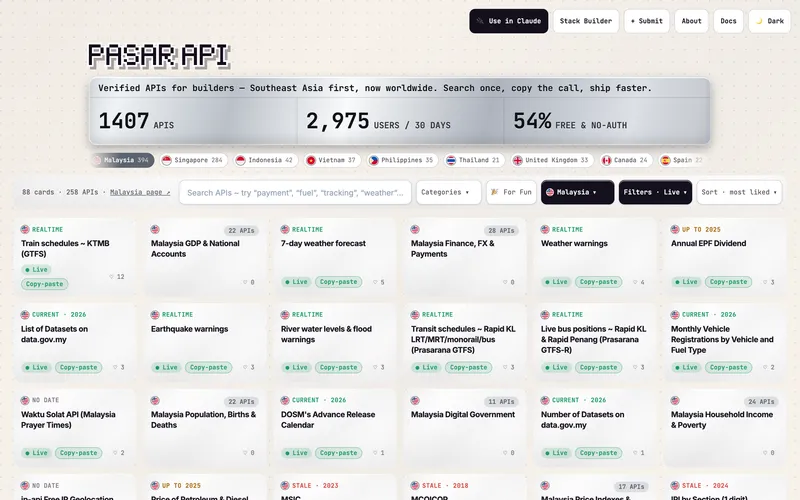Click Copy-paste tag on Earthquake warnings card
The height and width of the screenshot is (500, 800).
[208, 367]
